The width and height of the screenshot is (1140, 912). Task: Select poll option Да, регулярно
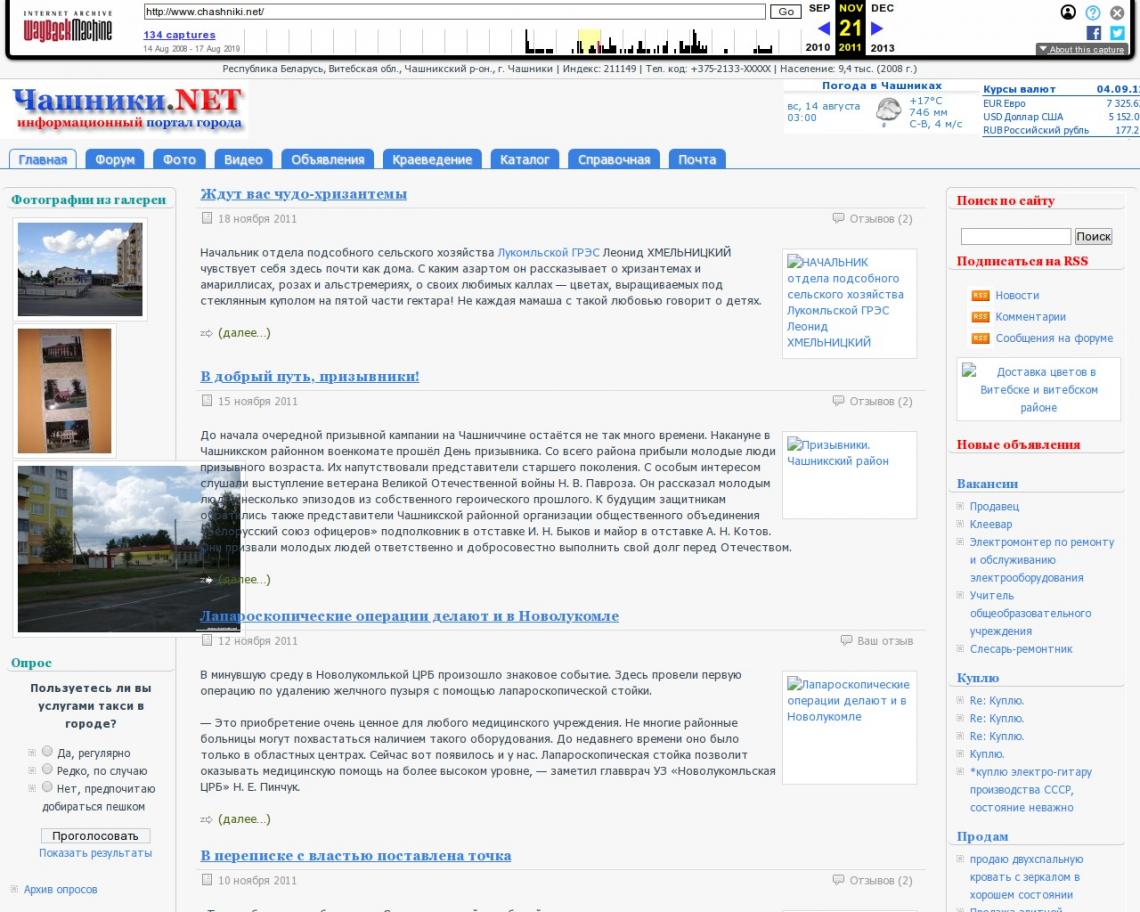click(47, 751)
